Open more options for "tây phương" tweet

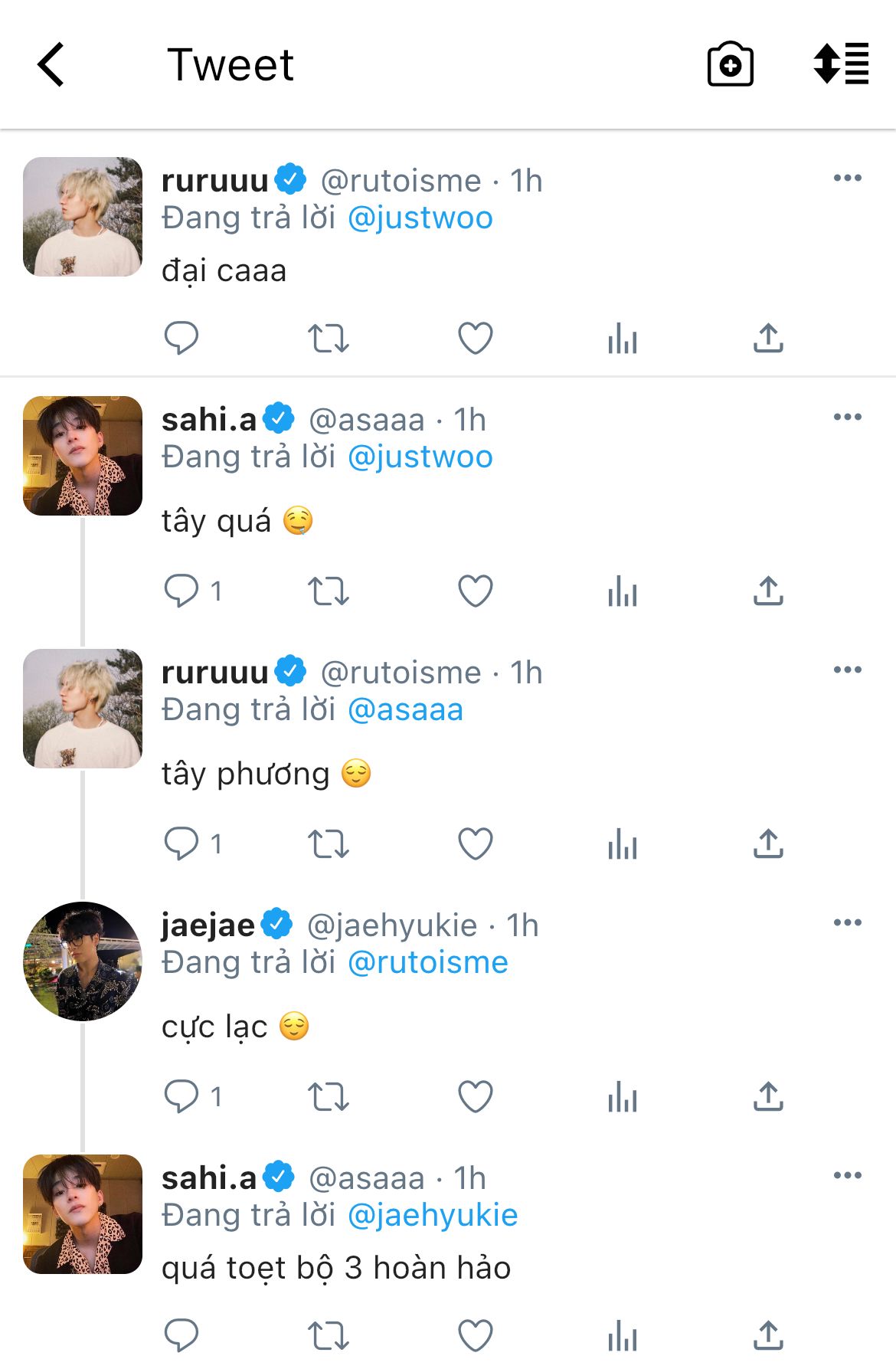[x=847, y=670]
